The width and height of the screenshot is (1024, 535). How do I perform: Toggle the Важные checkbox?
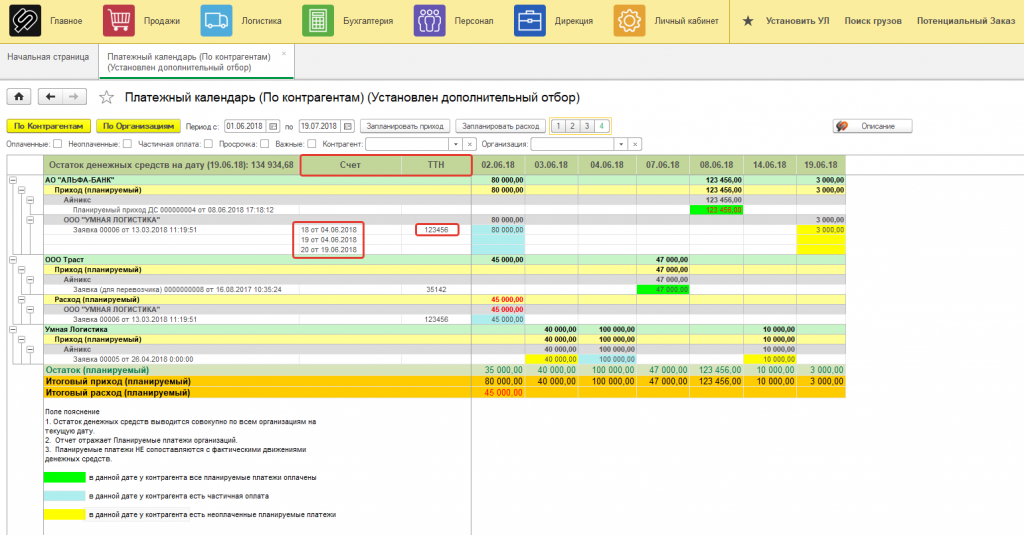tap(312, 144)
